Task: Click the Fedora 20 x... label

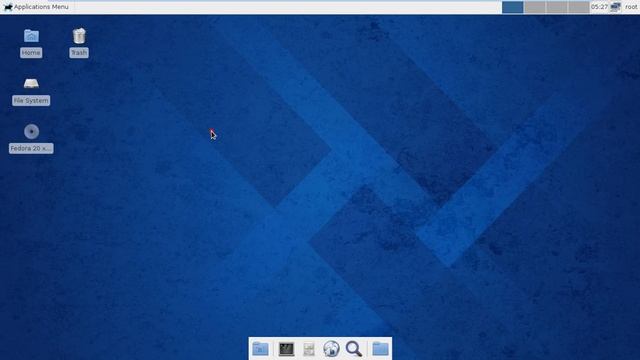Action: 31,148
